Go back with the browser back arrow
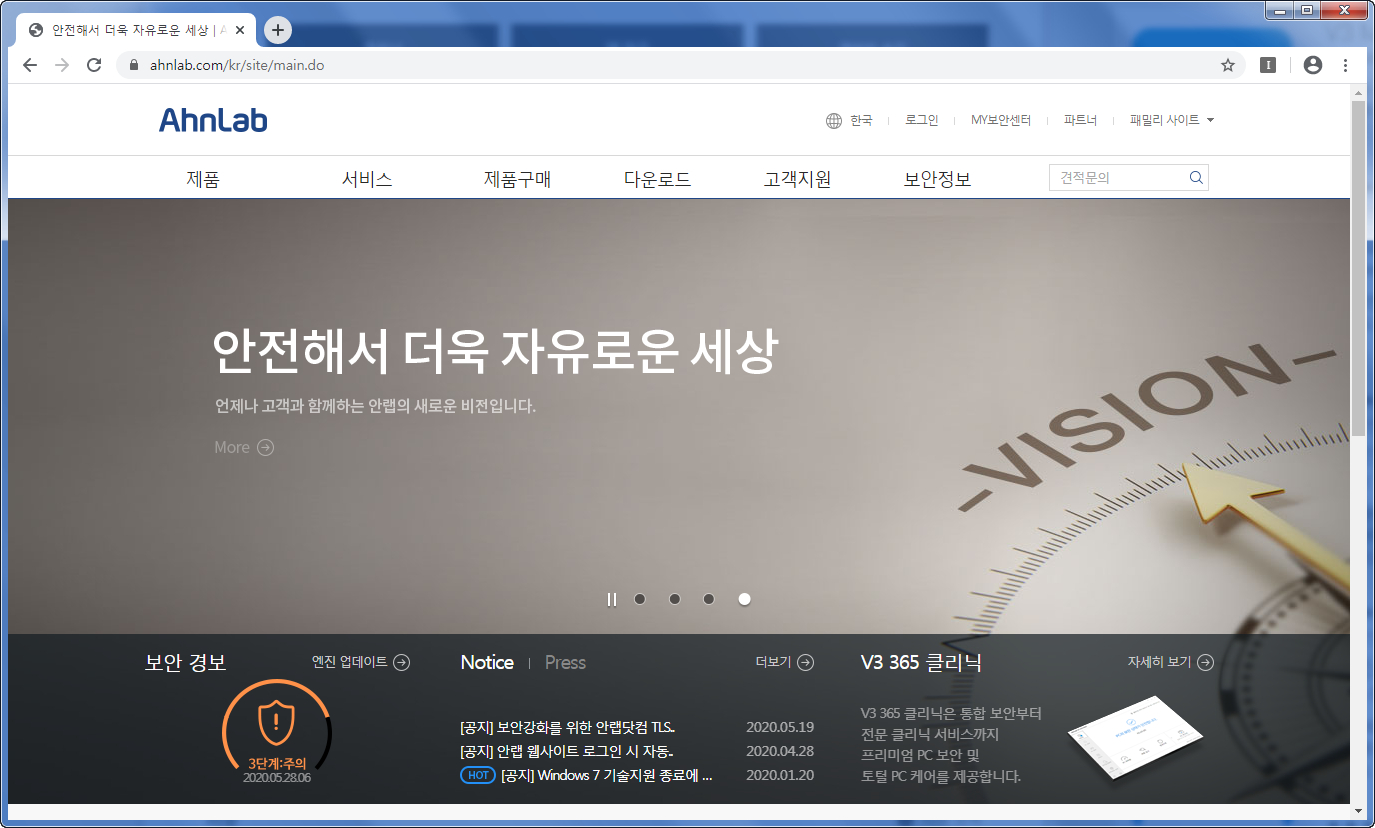This screenshot has width=1375, height=828. click(30, 65)
